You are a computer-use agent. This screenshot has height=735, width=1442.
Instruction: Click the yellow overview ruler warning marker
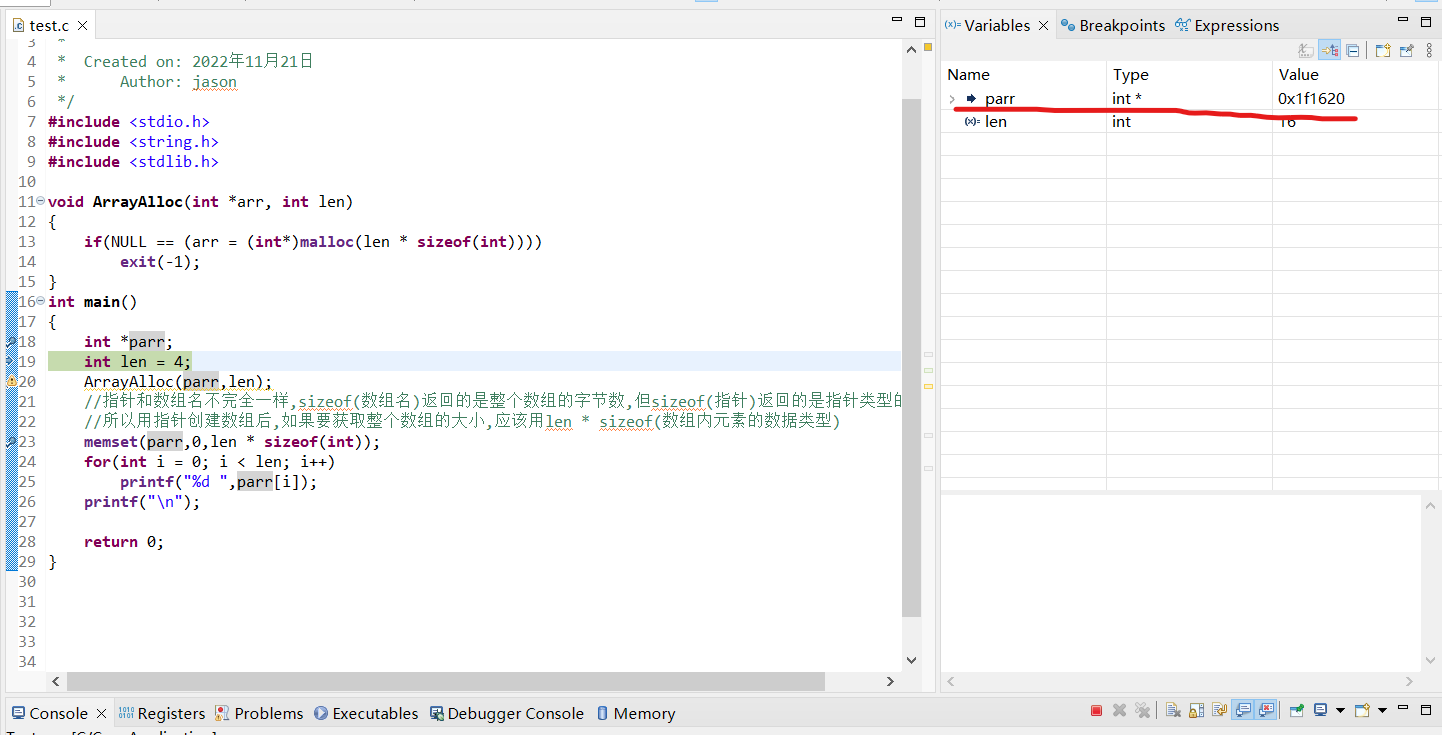pyautogui.click(x=928, y=386)
